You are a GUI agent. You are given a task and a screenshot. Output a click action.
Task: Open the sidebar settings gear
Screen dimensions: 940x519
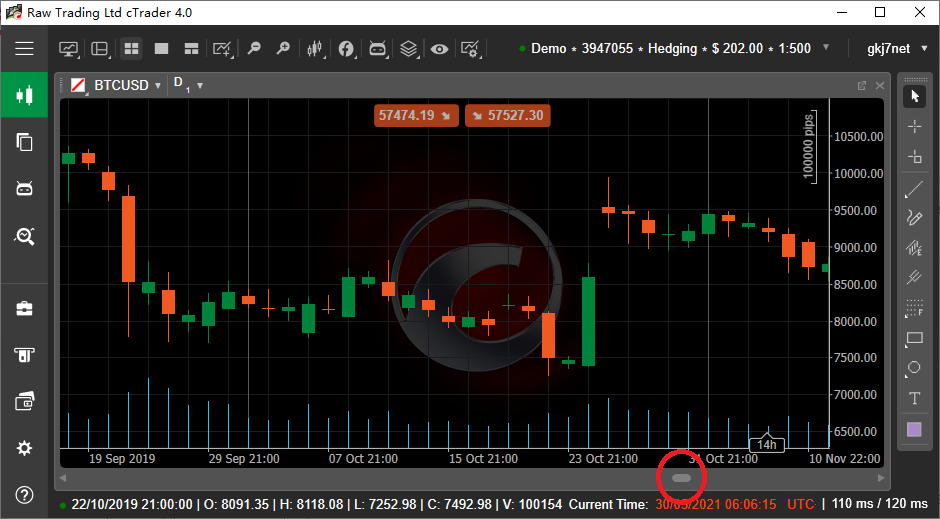24,448
